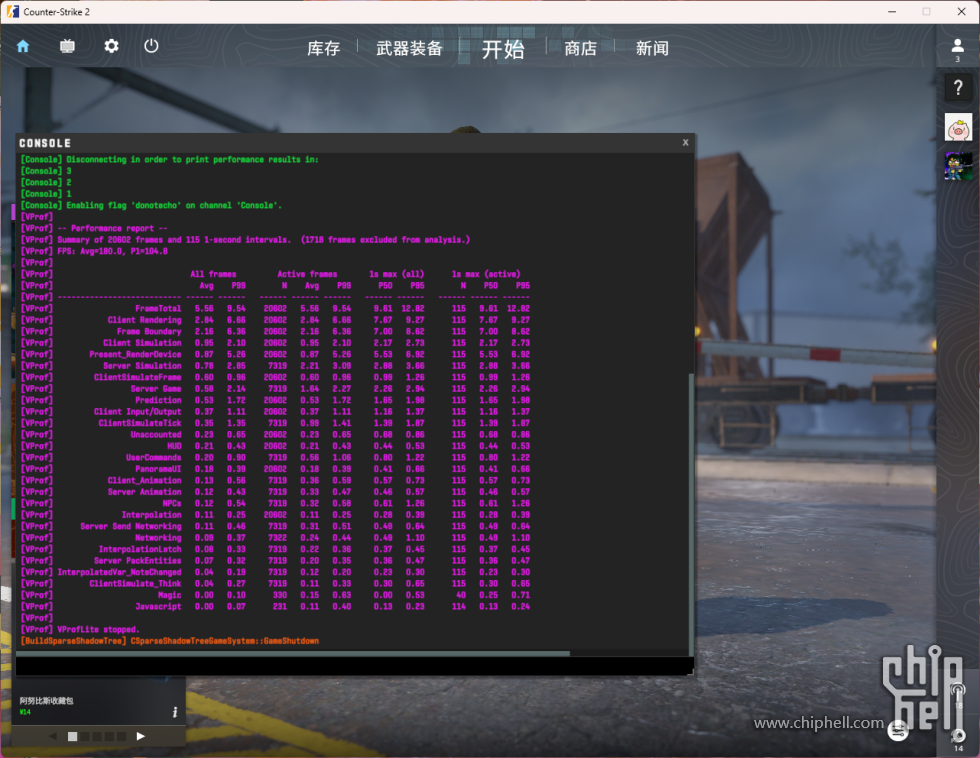Click the CONSOLE title text
The width and height of the screenshot is (980, 758).
(45, 143)
